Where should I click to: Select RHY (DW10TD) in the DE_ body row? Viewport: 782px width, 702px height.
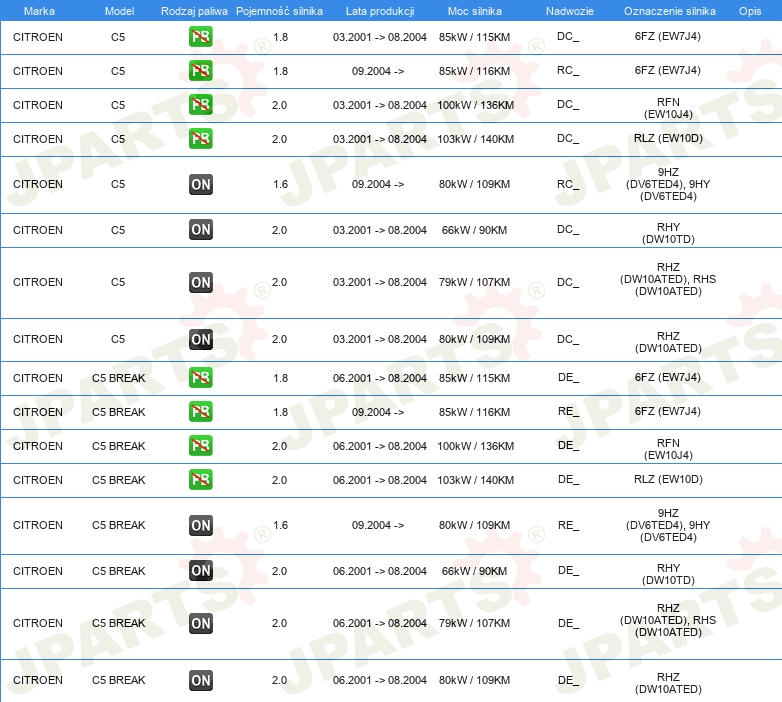coord(668,574)
